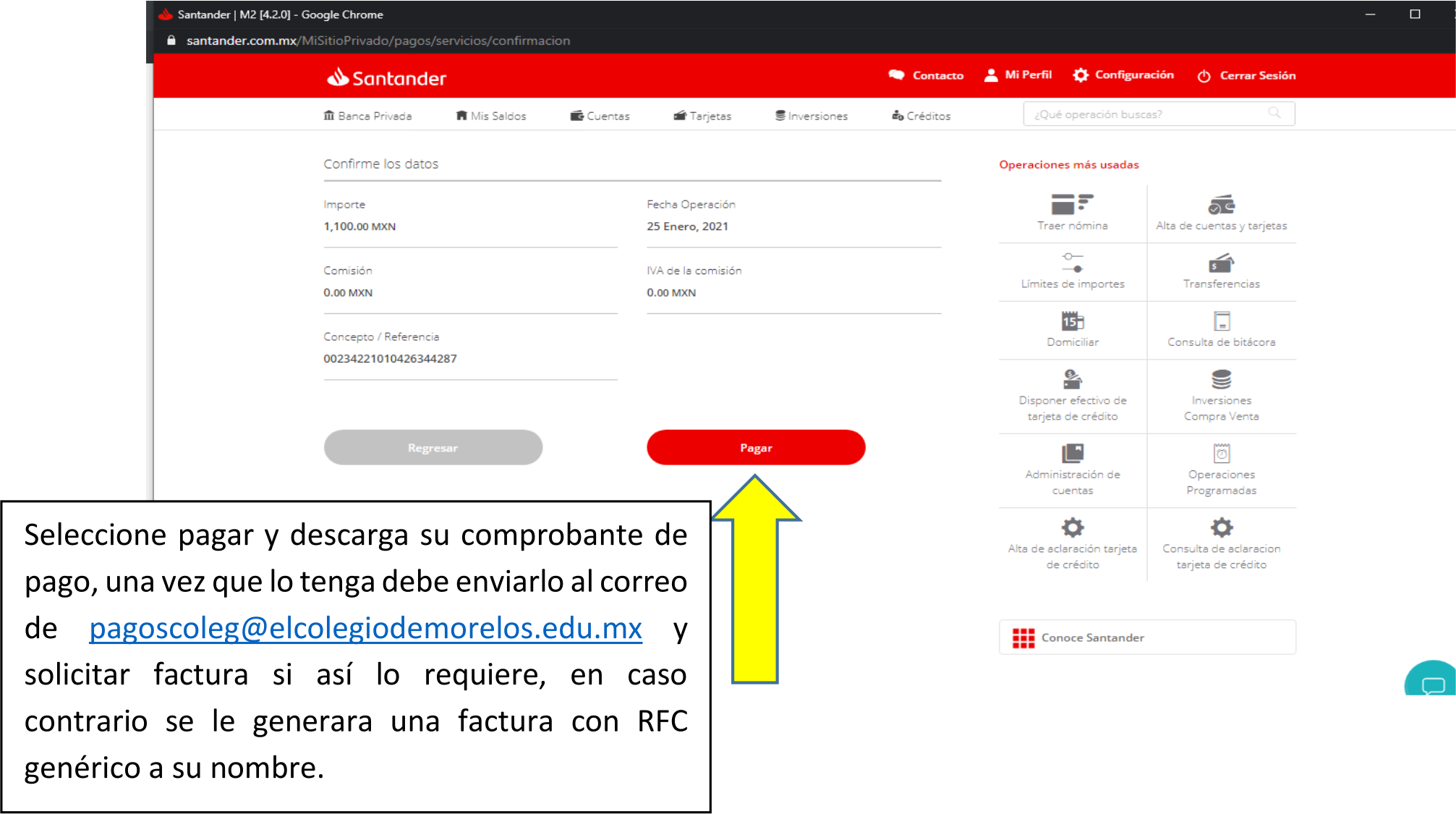Viewport: 1456px width, 814px height.
Task: Open Disponer efectivo de tarjeta icon
Action: click(1072, 379)
